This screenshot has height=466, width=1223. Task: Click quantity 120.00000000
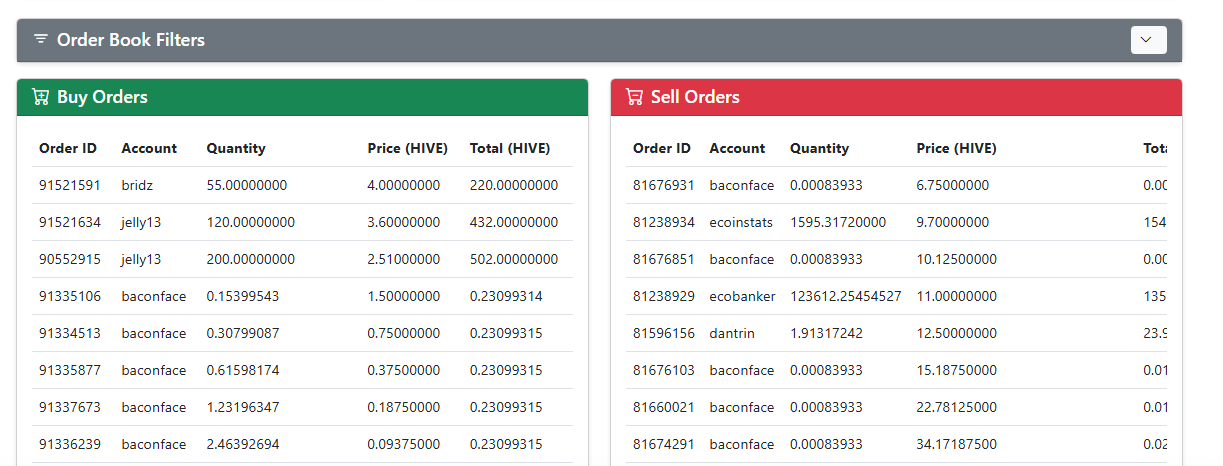coord(251,222)
